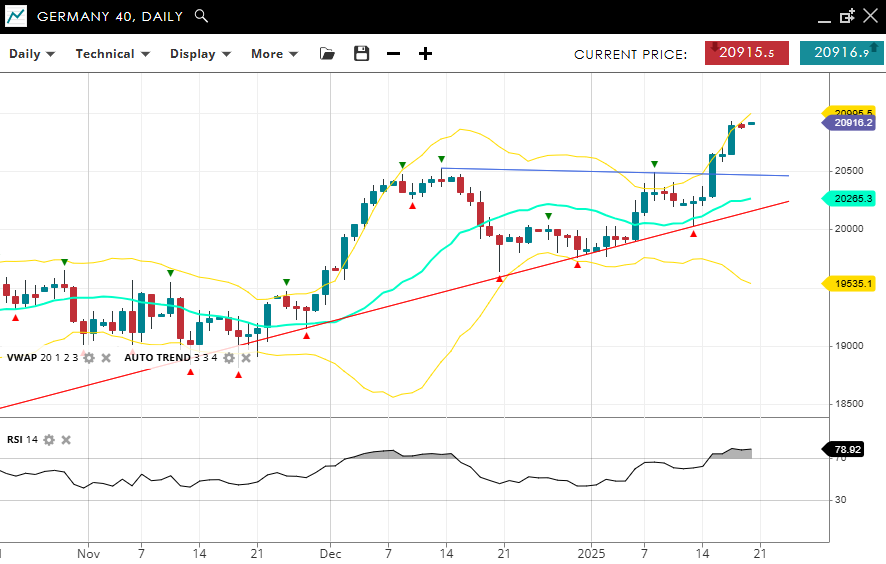Save chart using the floppy disk icon
886x564 pixels.
[362, 54]
